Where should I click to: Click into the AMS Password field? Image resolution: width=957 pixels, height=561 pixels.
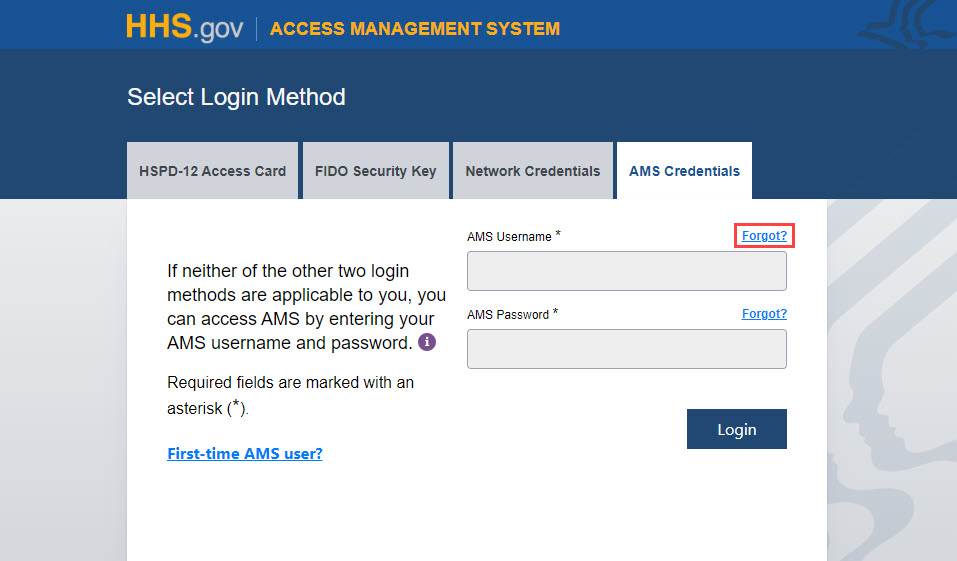(x=626, y=349)
